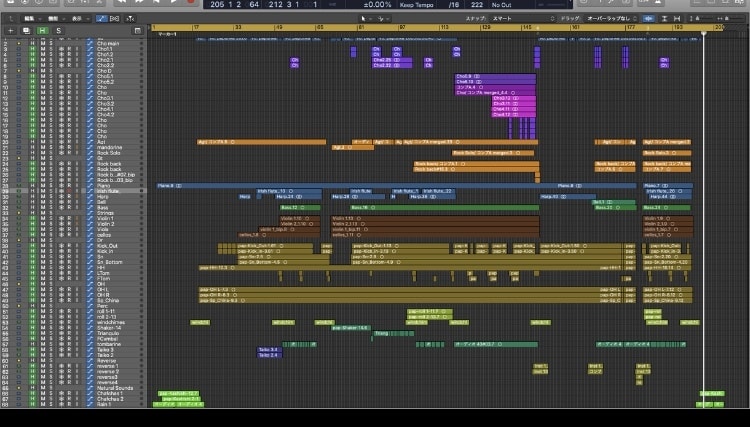This screenshot has height=427, width=750.
Task: Adjust the vertical zoom slider
Action: (x=698, y=19)
